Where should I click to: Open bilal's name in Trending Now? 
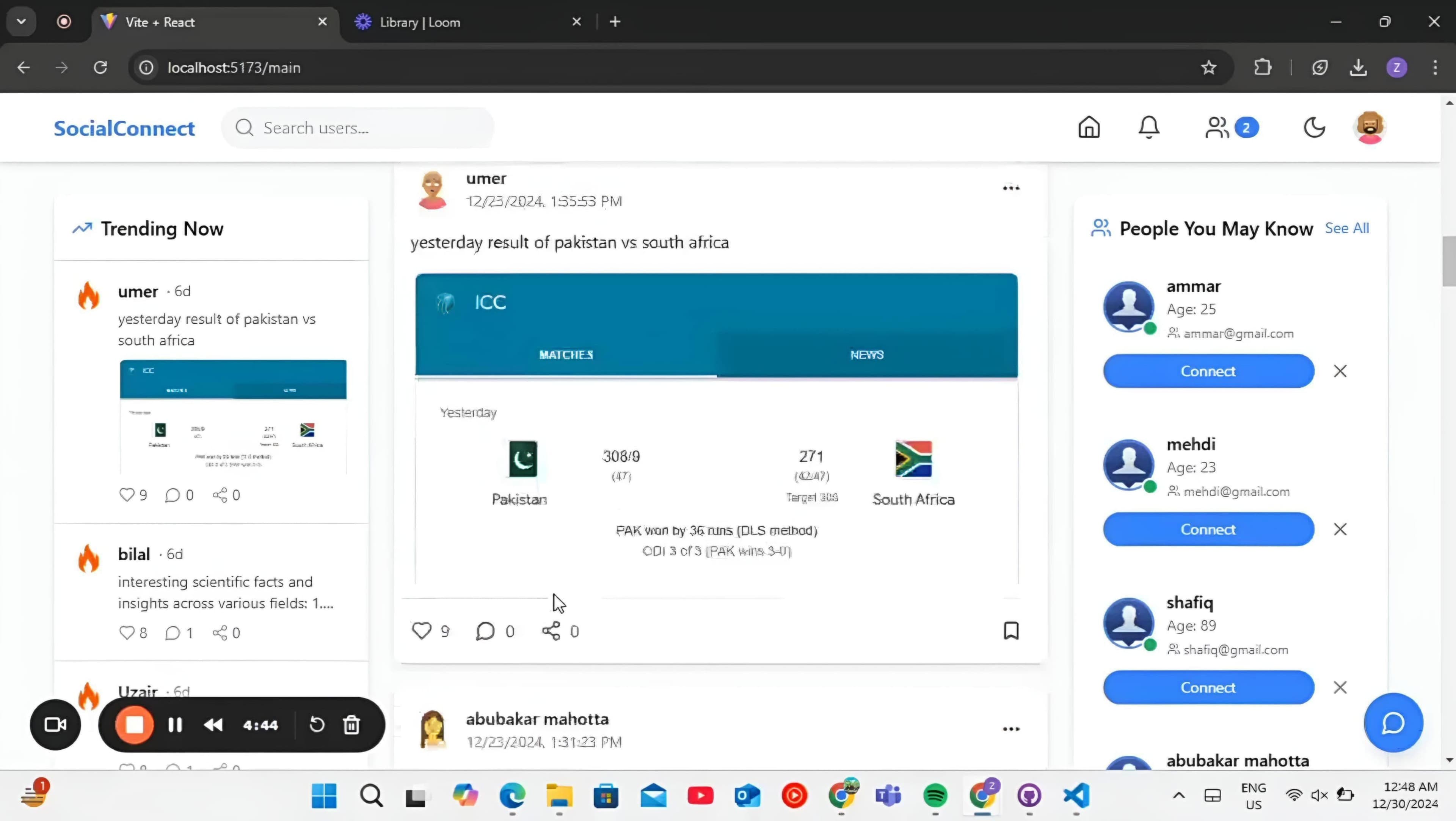coord(134,554)
